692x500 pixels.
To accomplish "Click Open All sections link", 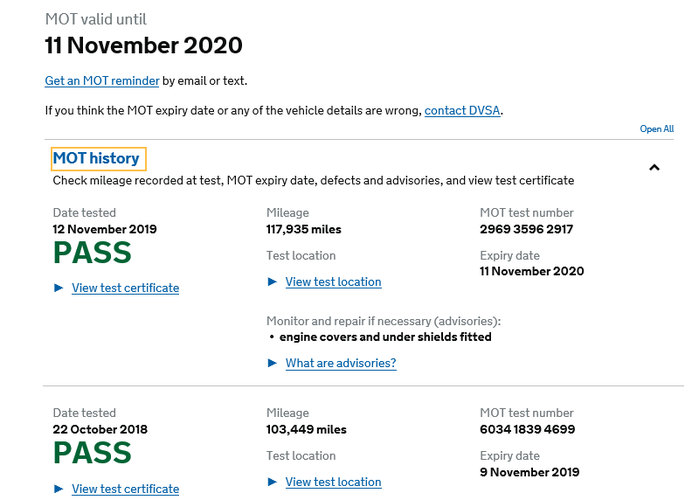I will coord(657,129).
